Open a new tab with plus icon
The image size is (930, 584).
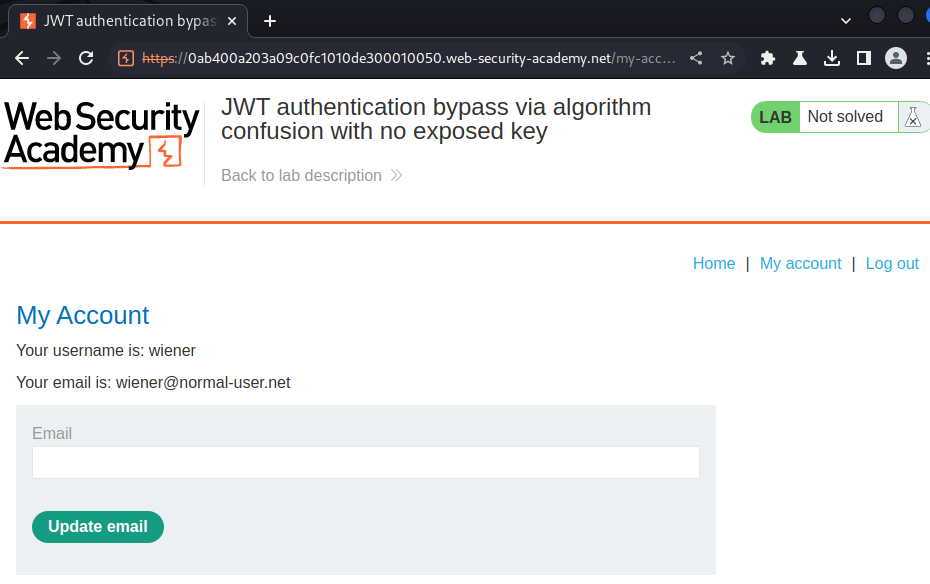tap(270, 21)
